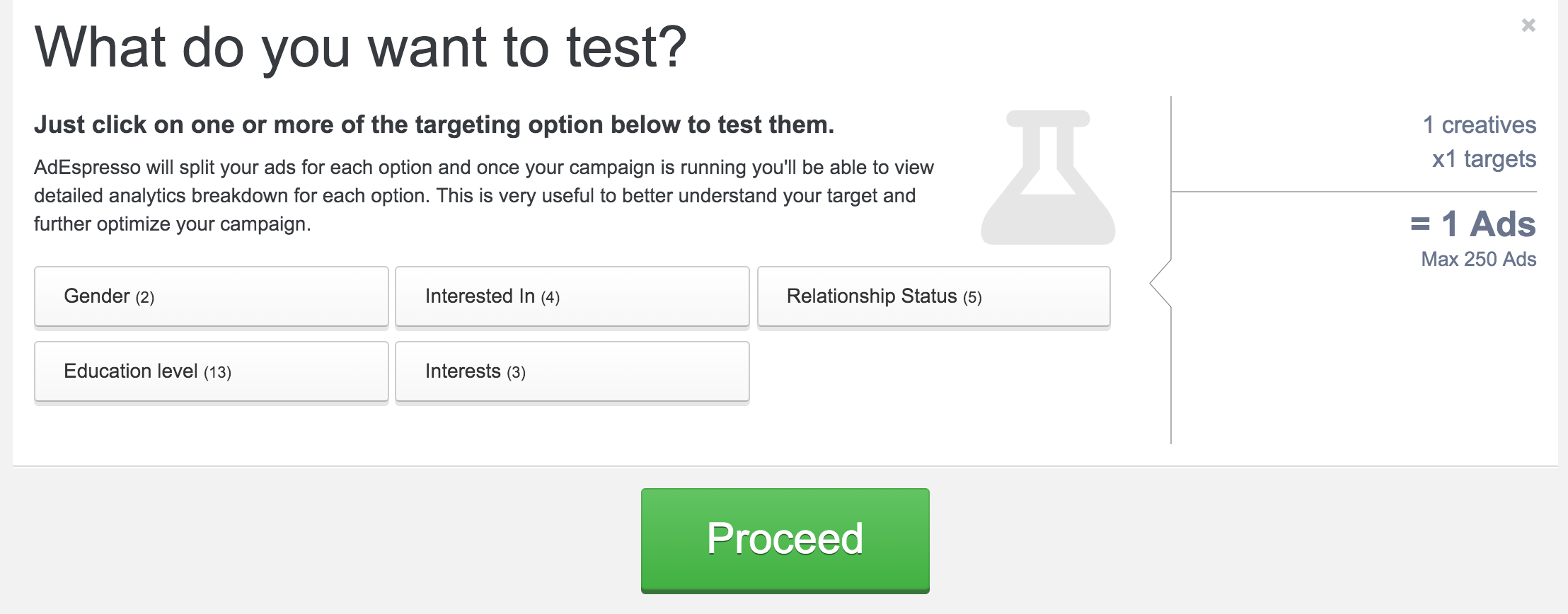
Task: Toggle the Gender targeting option
Action: (x=212, y=297)
